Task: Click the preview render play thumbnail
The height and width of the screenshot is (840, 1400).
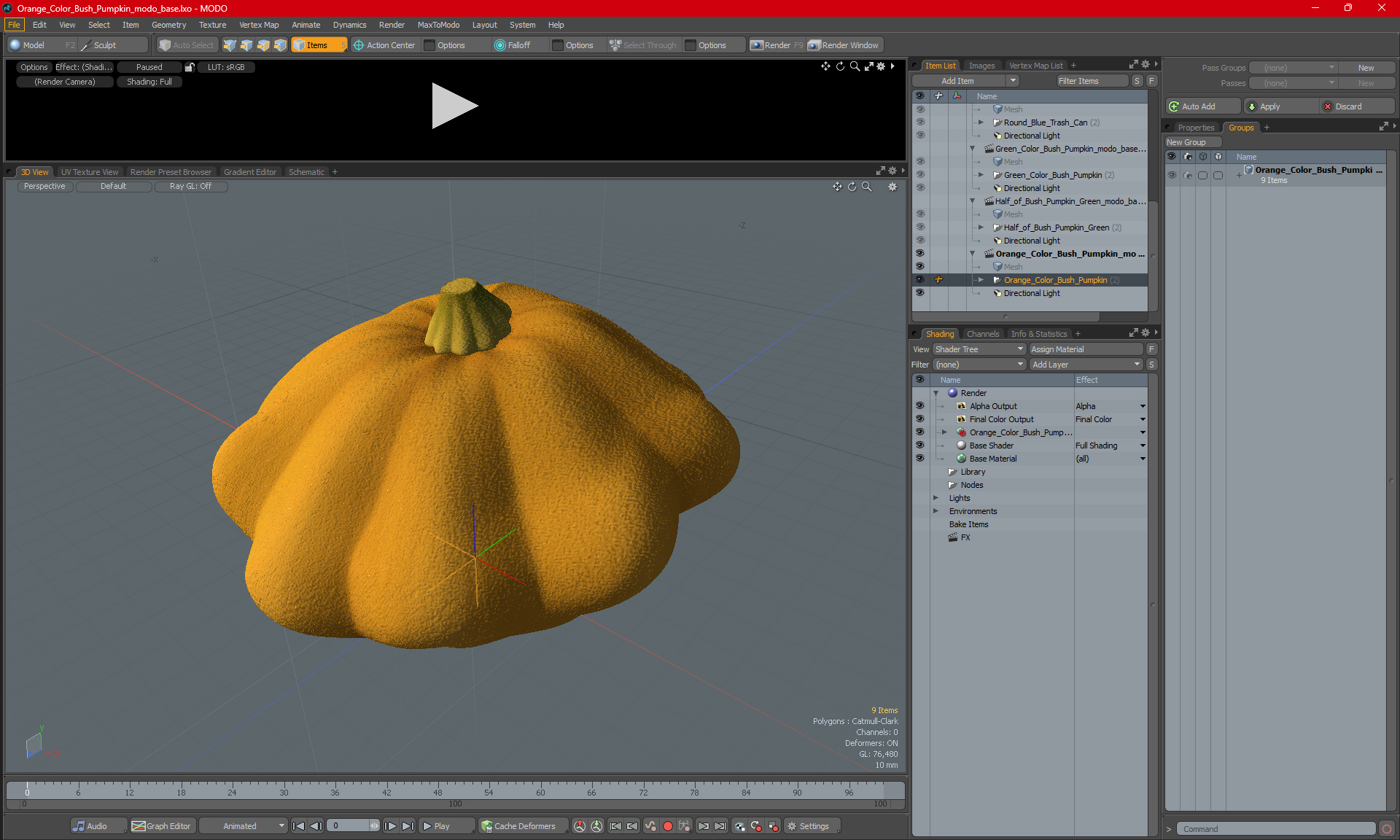Action: [x=454, y=106]
